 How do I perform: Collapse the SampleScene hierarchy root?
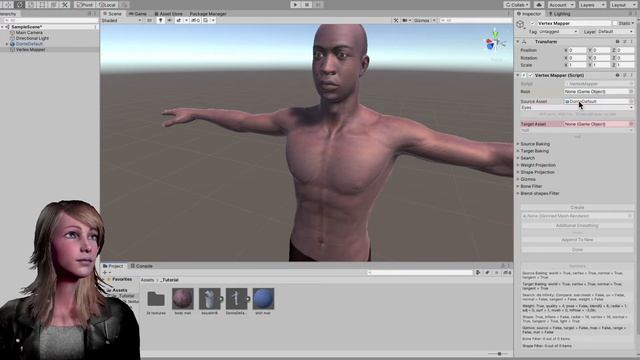[x=2, y=27]
